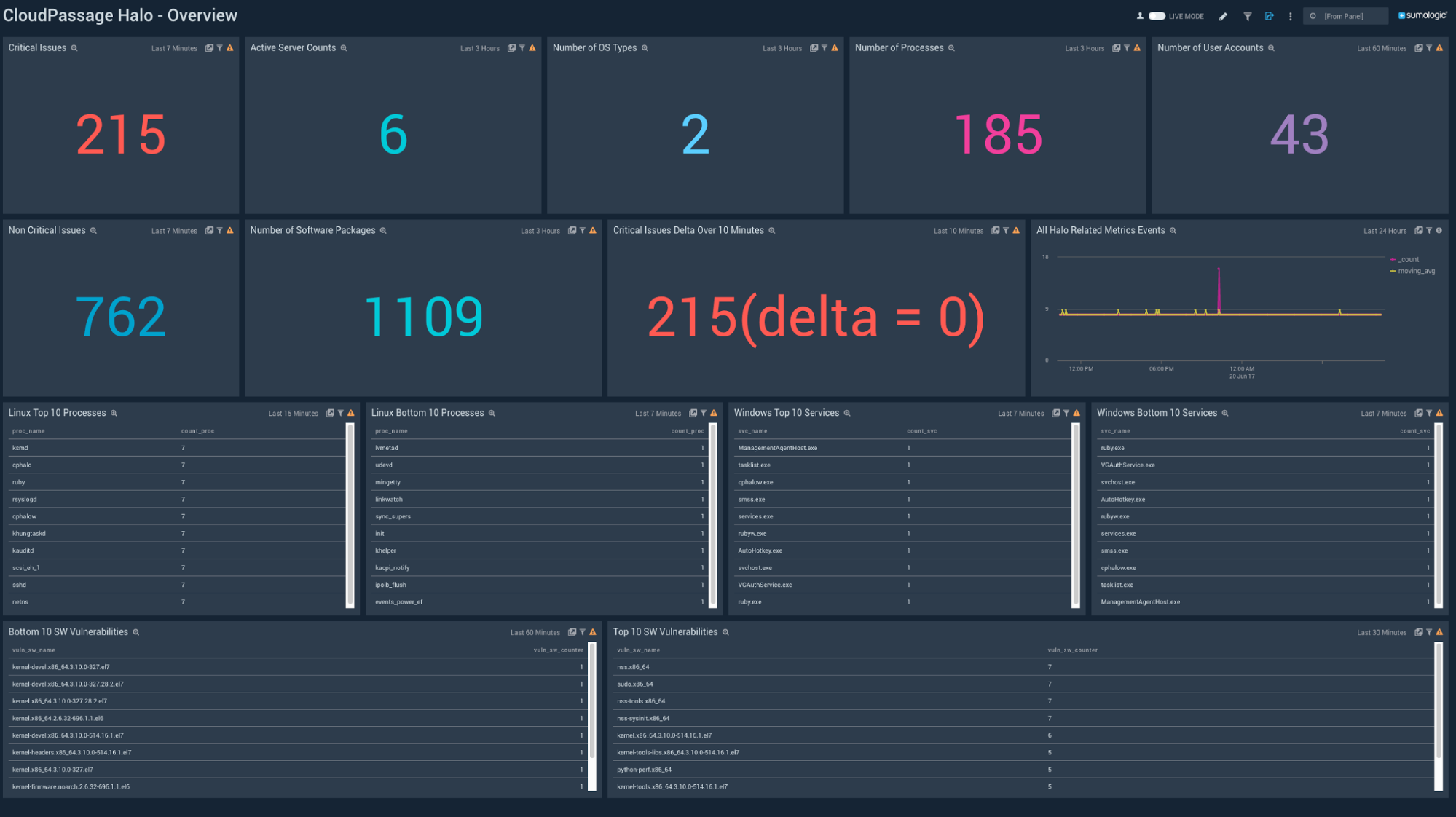Click the Linux Top 10 Processes scrollbar
The height and width of the screenshot is (817, 1456).
pyautogui.click(x=350, y=514)
